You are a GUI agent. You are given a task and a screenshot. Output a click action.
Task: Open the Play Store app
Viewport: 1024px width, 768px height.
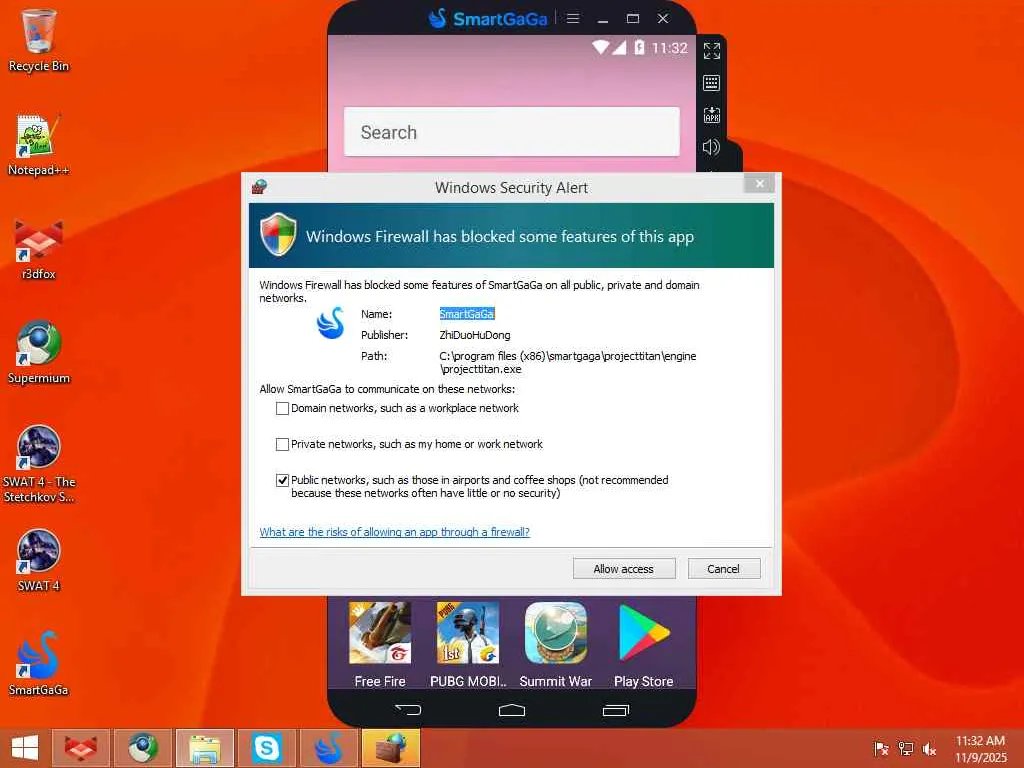pos(644,644)
